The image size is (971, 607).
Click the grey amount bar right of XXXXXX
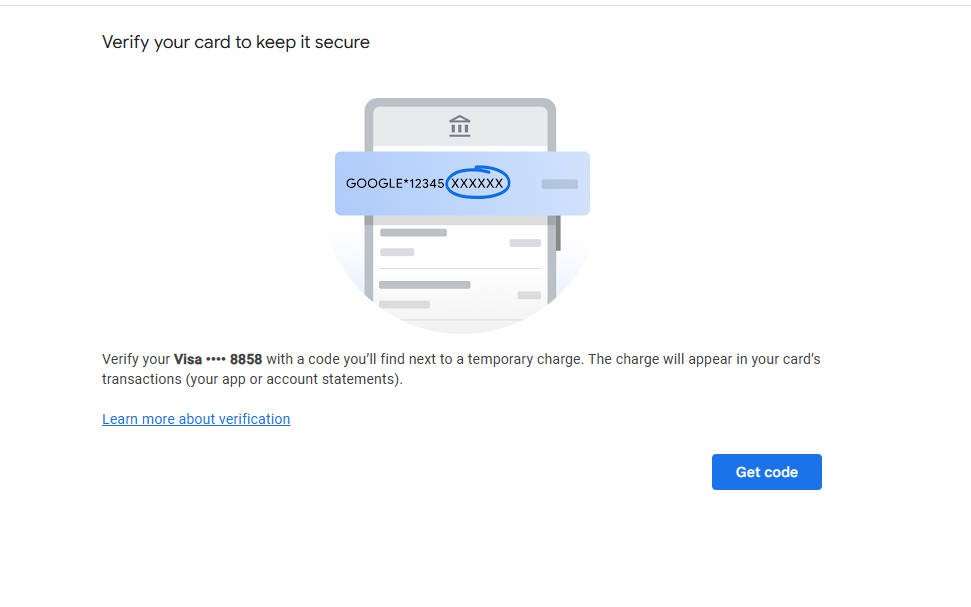point(559,184)
